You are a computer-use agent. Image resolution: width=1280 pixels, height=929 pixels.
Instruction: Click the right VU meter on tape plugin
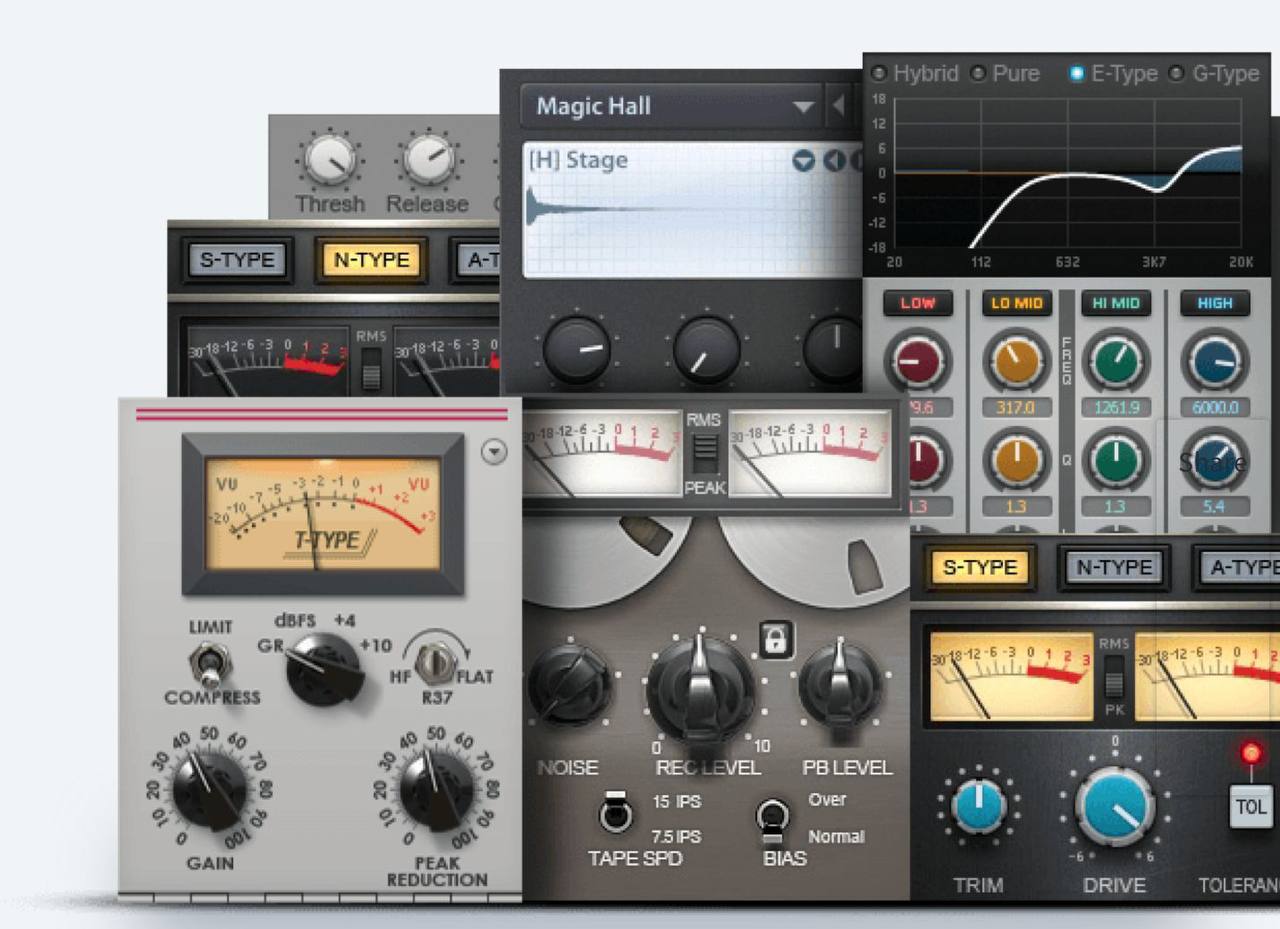tap(810, 456)
